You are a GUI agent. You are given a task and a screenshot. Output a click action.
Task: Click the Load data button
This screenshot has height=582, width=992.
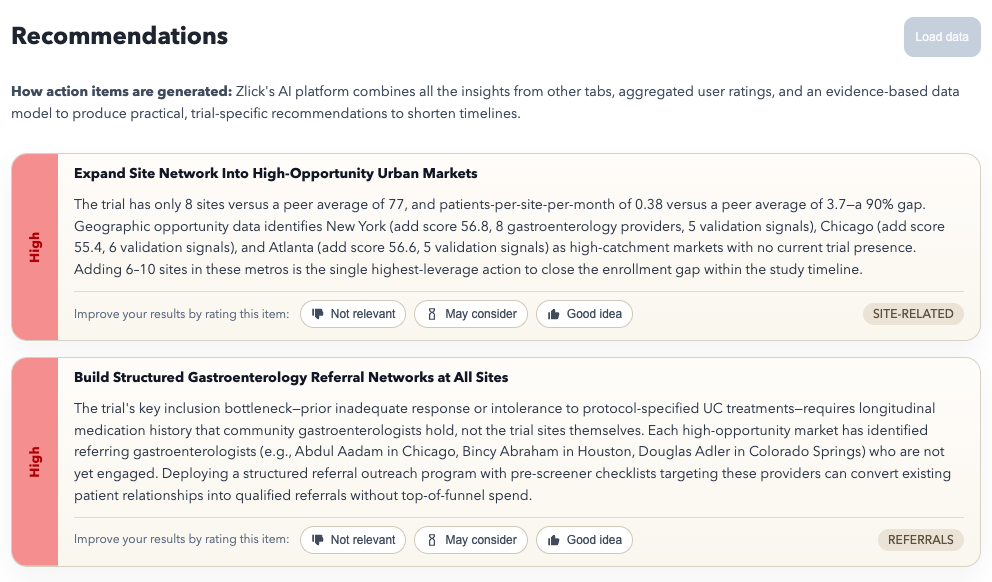942,37
